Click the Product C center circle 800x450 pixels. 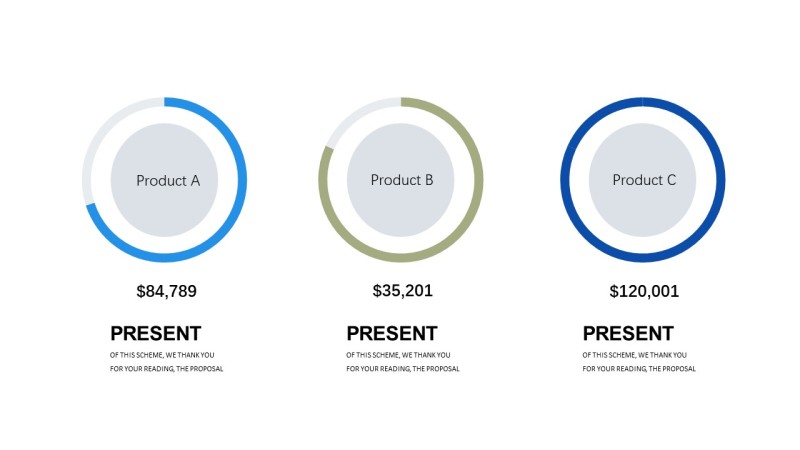point(643,180)
